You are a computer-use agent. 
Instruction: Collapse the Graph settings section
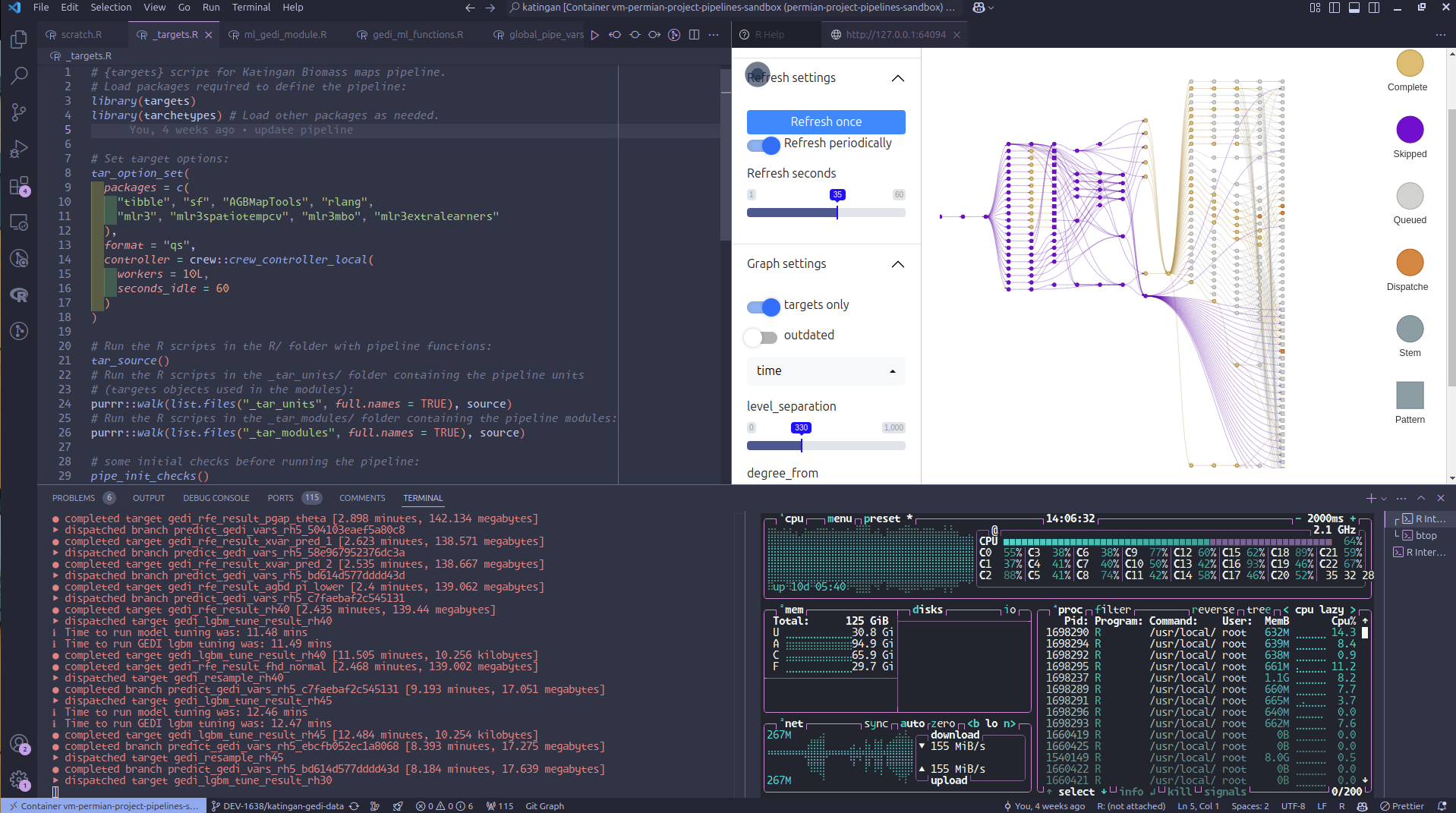point(897,264)
